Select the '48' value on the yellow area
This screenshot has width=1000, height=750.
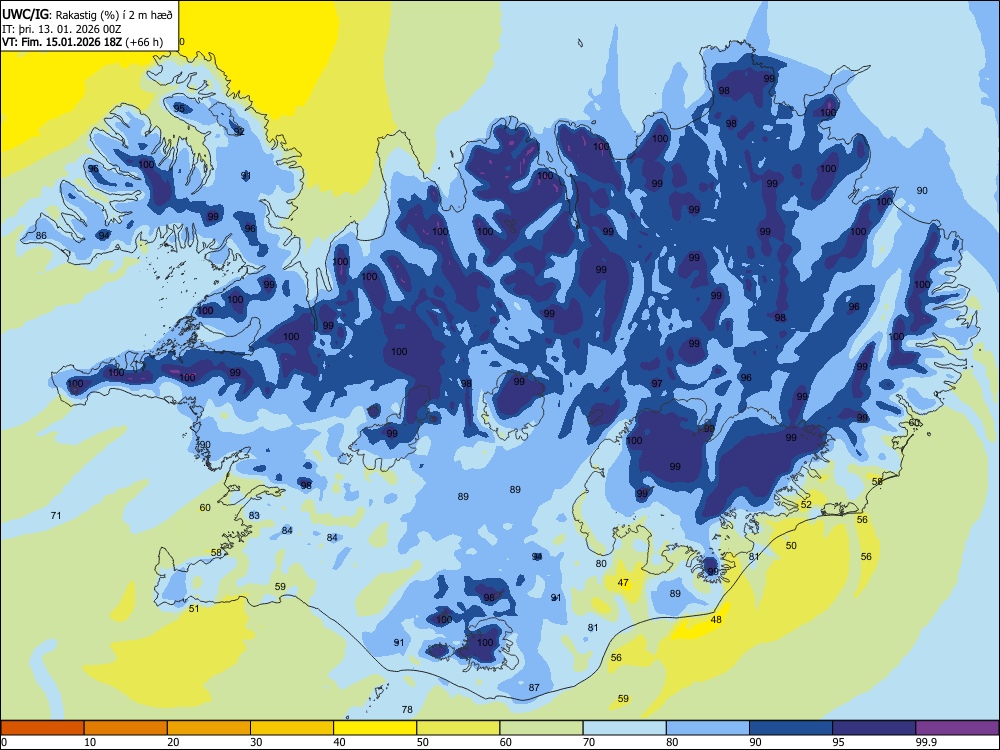[716, 619]
